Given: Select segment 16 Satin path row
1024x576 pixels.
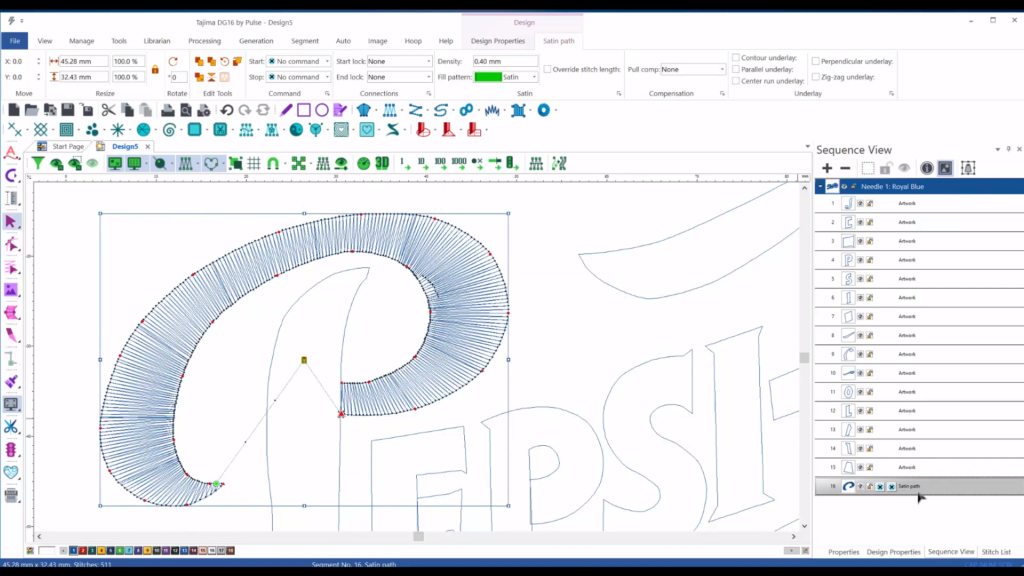Looking at the screenshot, I should [x=918, y=486].
